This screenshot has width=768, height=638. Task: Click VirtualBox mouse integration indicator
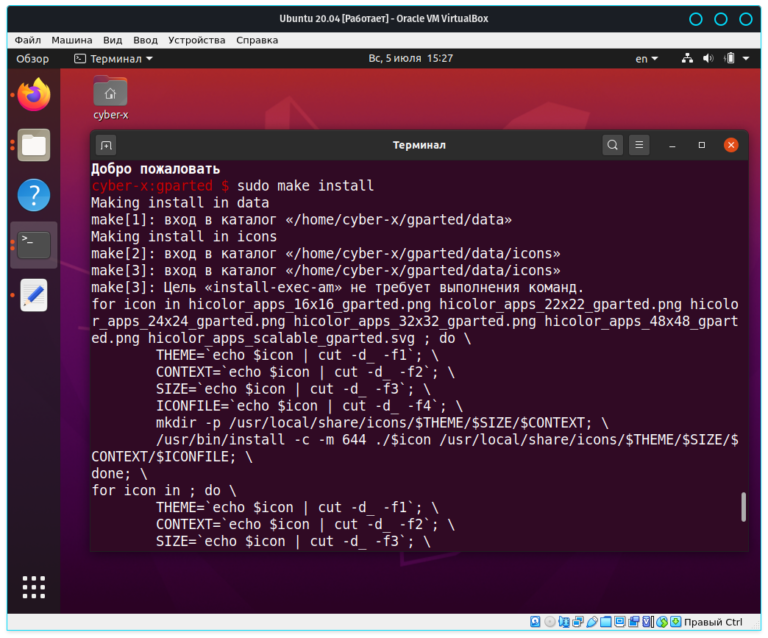662,622
